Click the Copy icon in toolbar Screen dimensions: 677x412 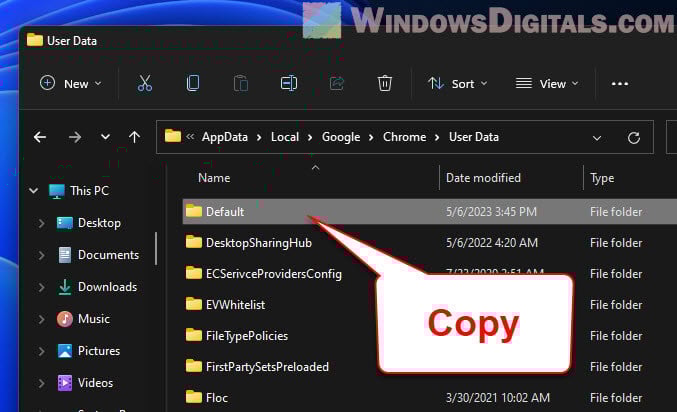(193, 83)
